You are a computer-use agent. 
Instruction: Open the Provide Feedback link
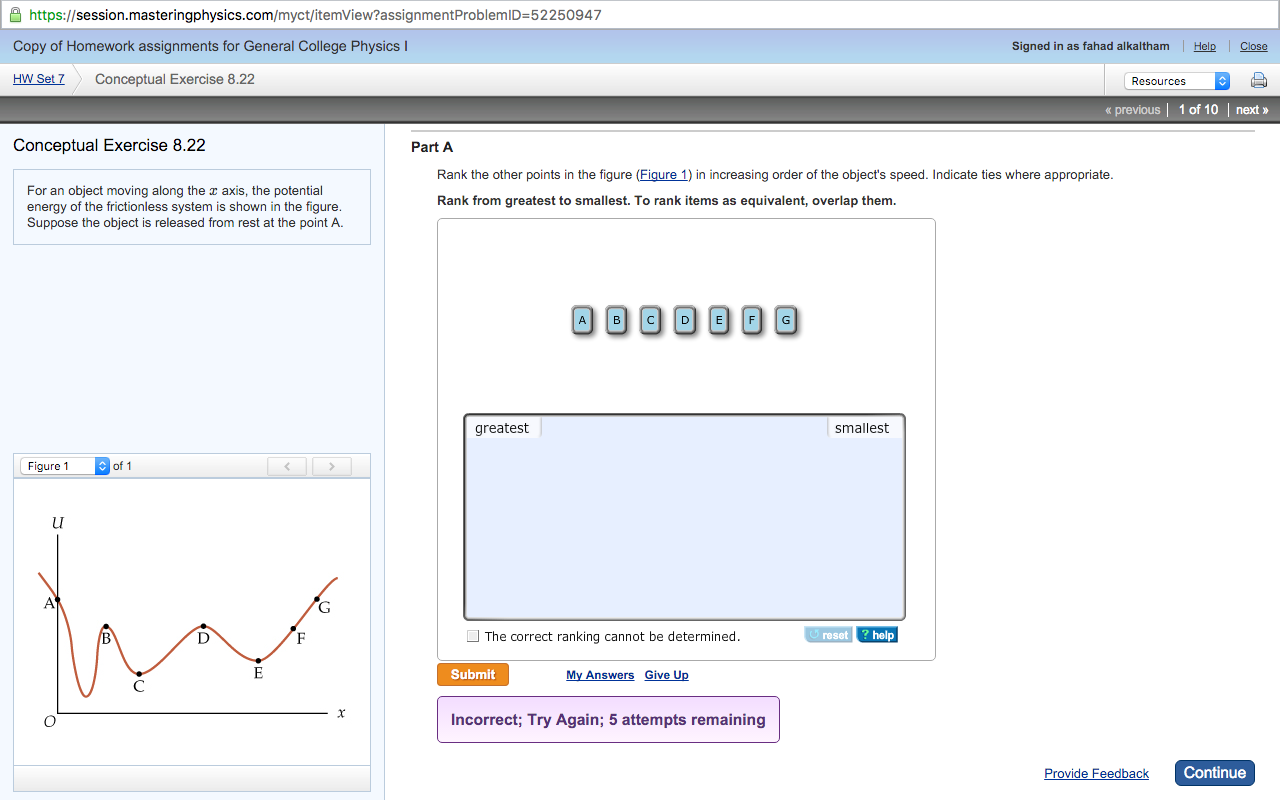[x=1096, y=773]
